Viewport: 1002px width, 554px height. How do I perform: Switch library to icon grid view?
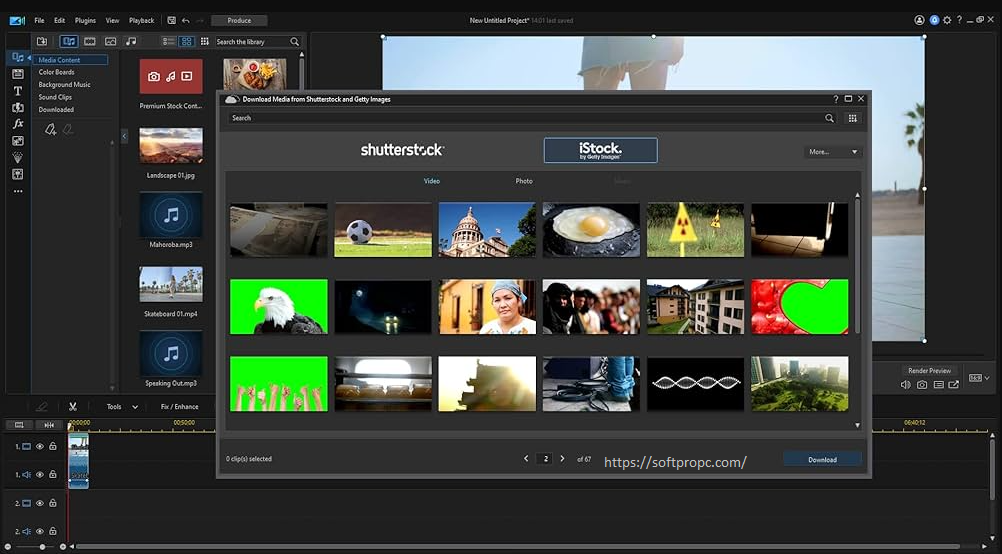pyautogui.click(x=187, y=42)
